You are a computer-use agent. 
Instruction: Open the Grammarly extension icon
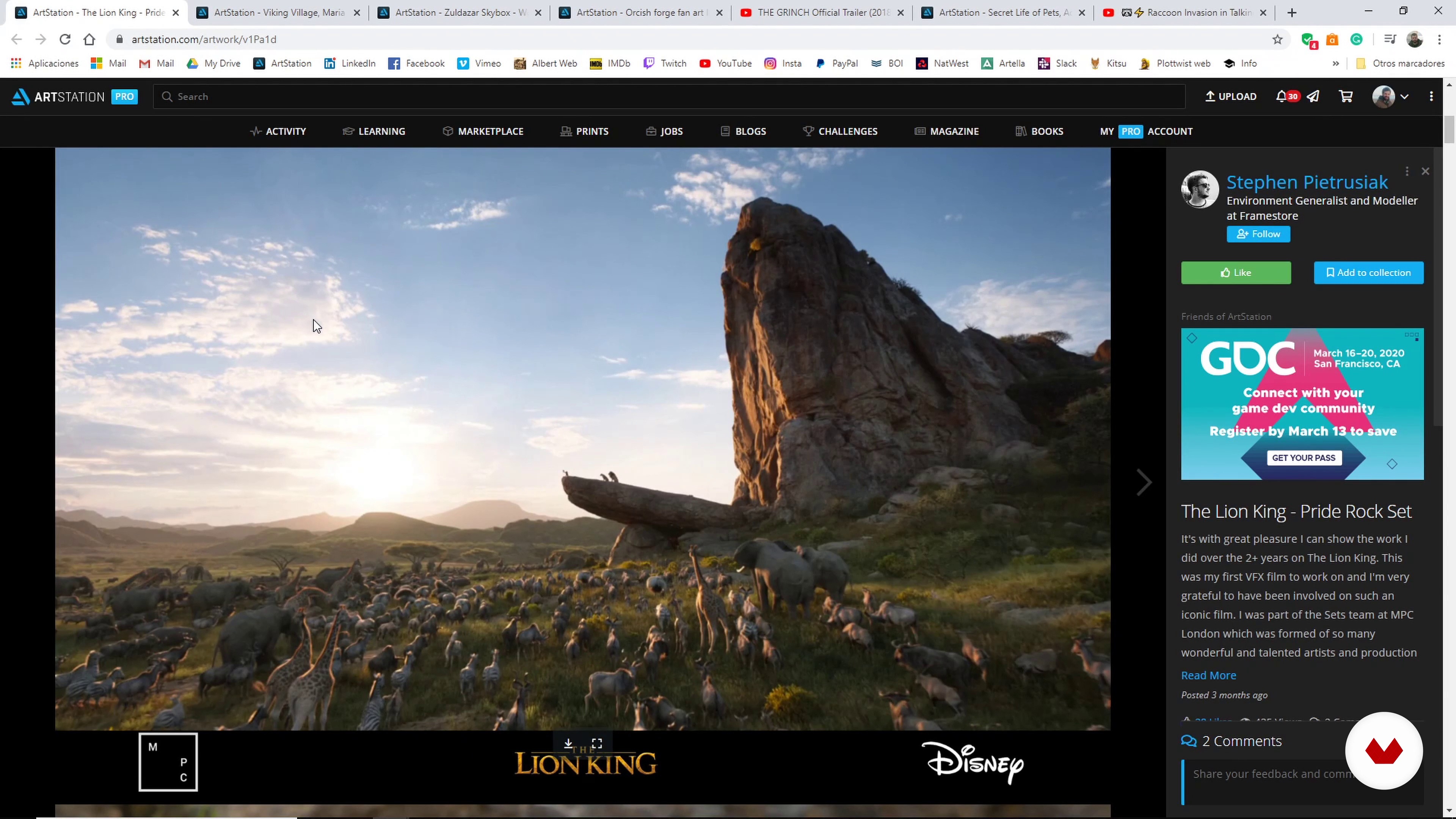click(x=1357, y=39)
